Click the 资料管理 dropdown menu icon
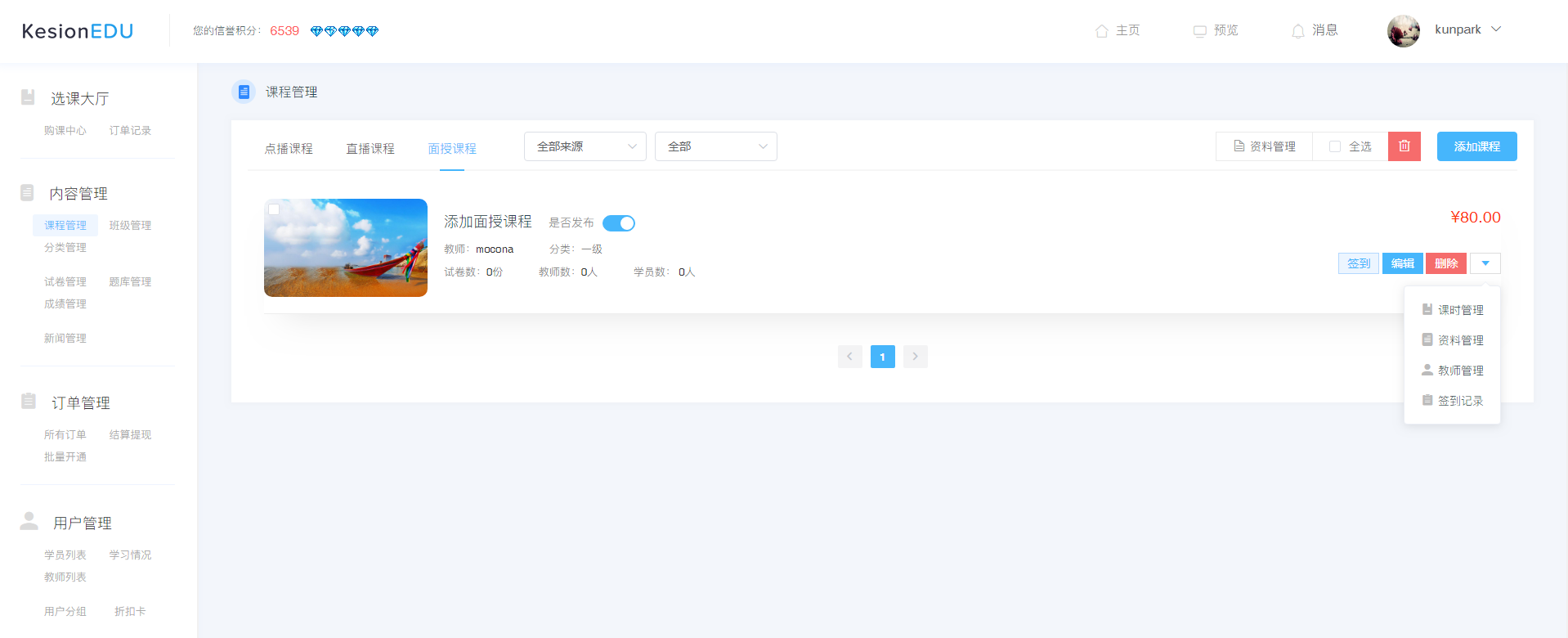Screen dimensions: 1568x638 [1427, 339]
